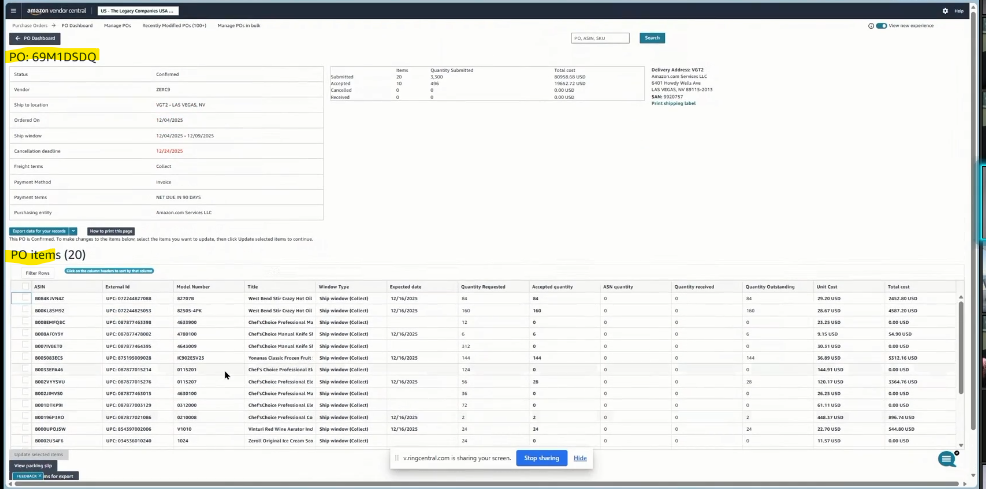The height and width of the screenshot is (489, 986).
Task: Click Update selected items button
Action: pos(39,454)
